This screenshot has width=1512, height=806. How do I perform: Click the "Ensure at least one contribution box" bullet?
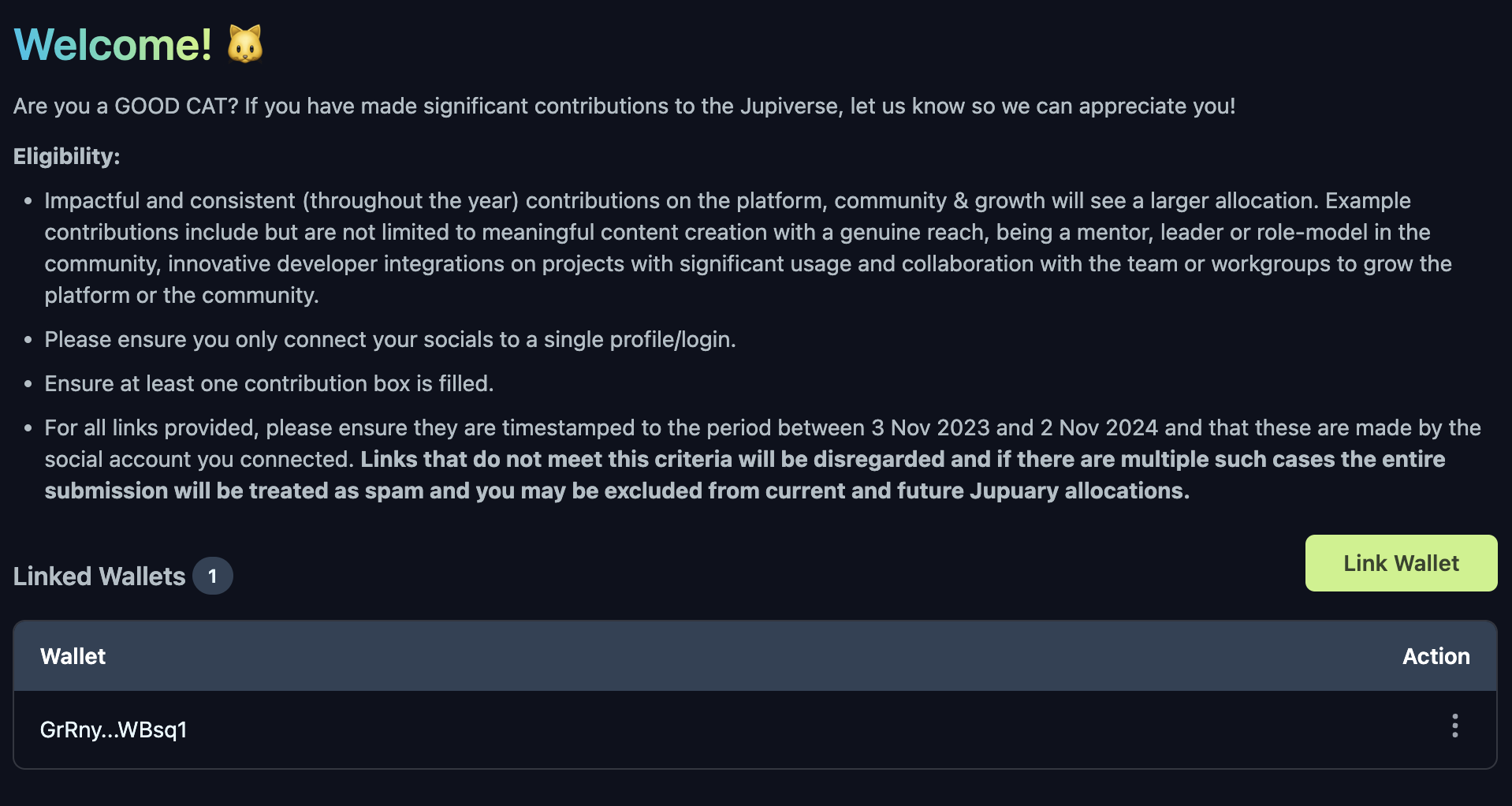click(269, 383)
